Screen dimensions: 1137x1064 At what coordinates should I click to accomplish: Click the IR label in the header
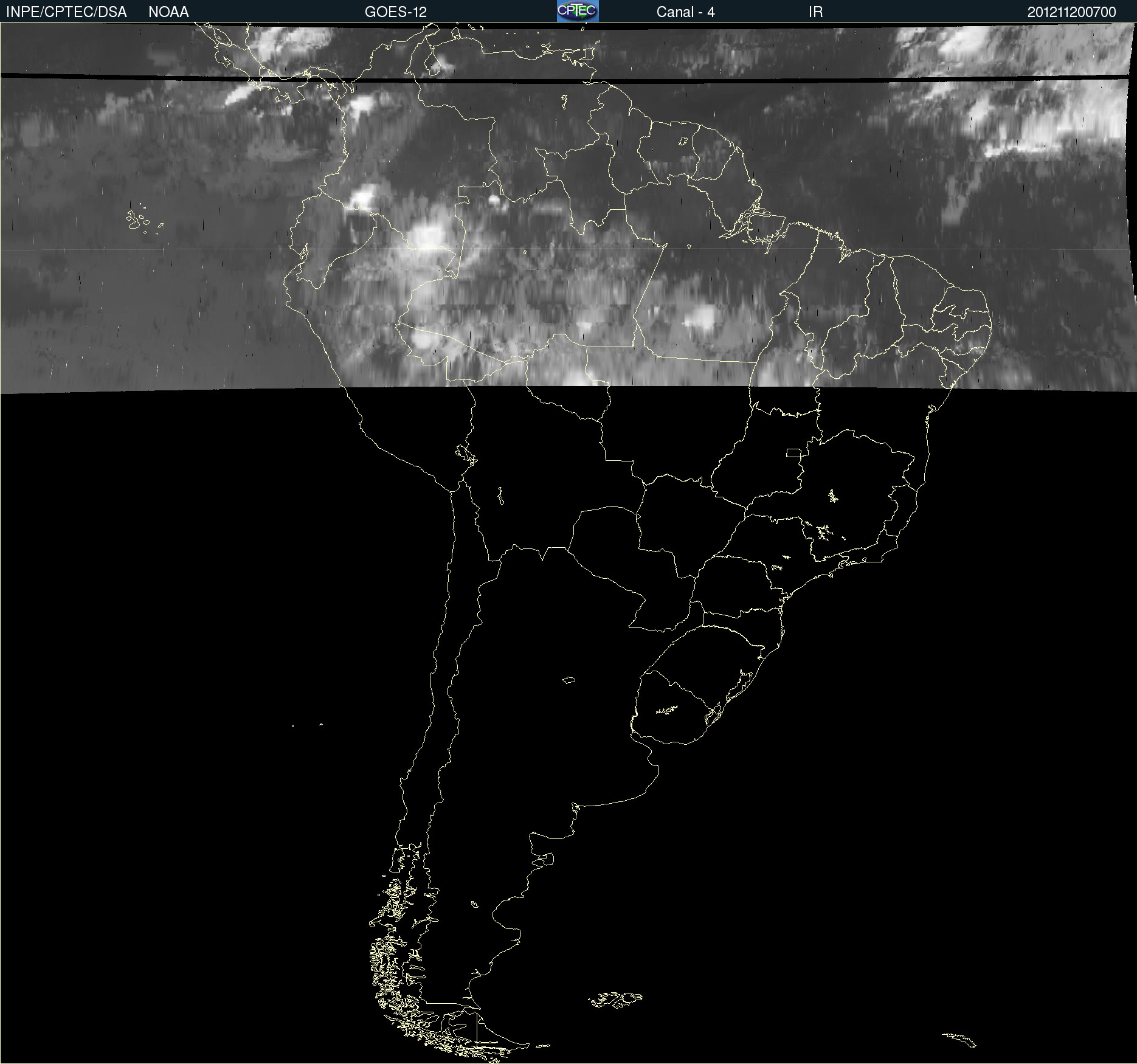coord(815,12)
